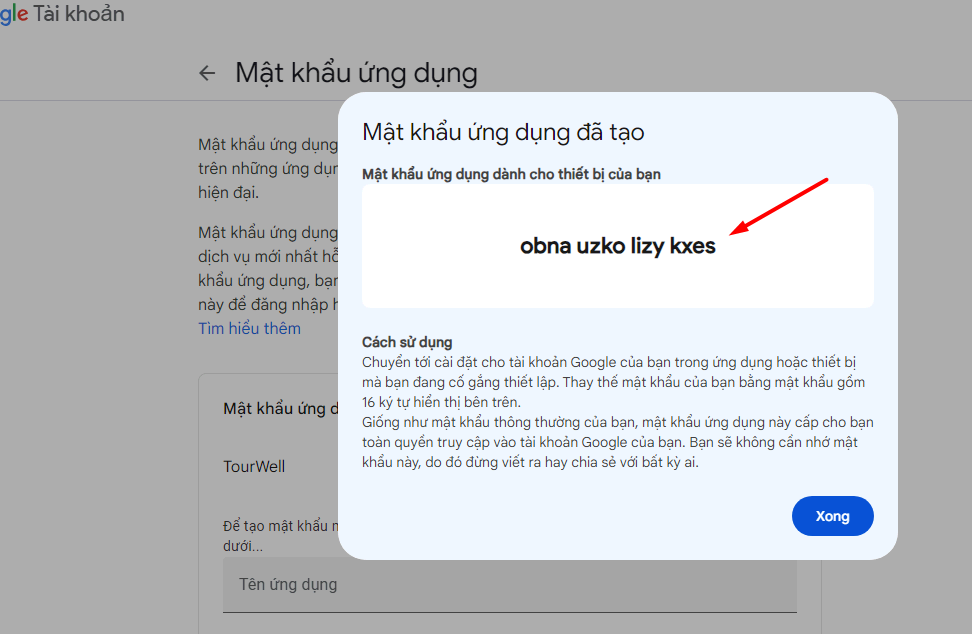The width and height of the screenshot is (972, 634).
Task: Click the label ending with thiết bị của bạn
Action: pyautogui.click(x=511, y=174)
